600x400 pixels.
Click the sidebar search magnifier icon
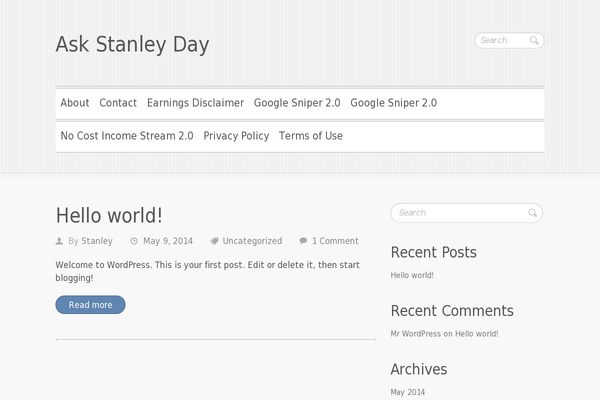pos(532,213)
